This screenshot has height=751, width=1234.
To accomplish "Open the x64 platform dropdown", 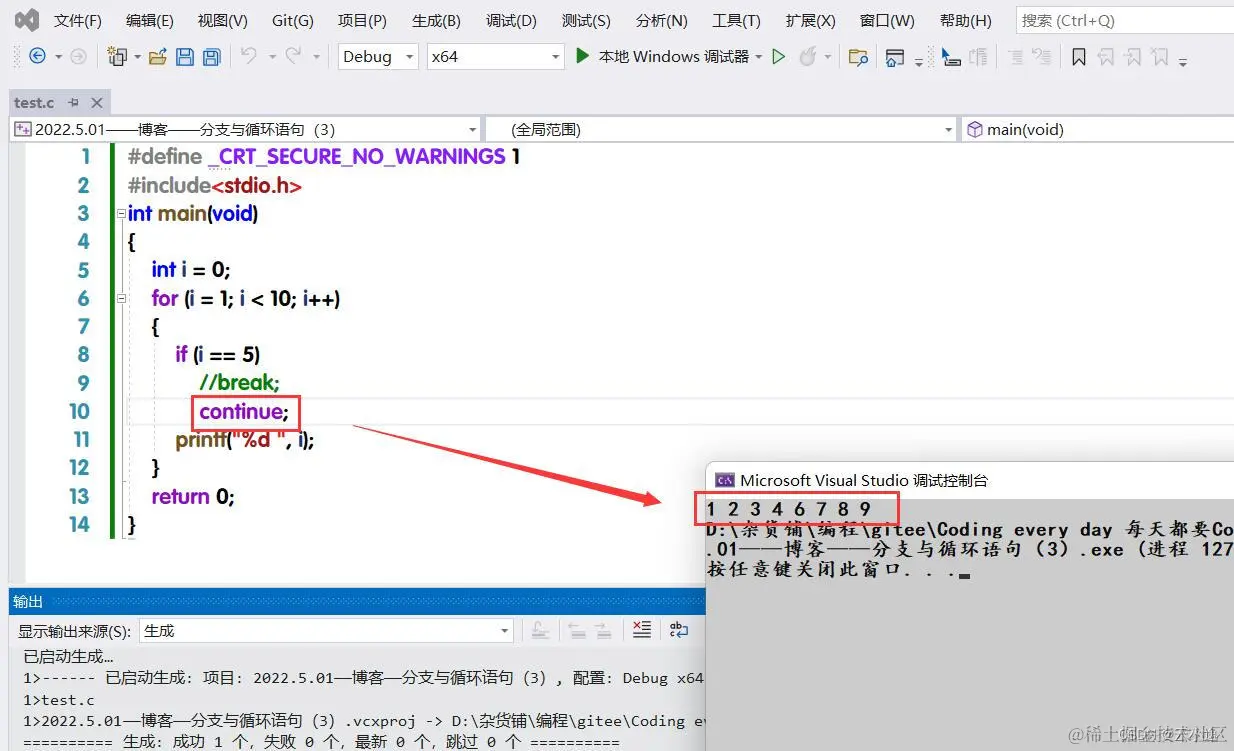I will point(496,57).
